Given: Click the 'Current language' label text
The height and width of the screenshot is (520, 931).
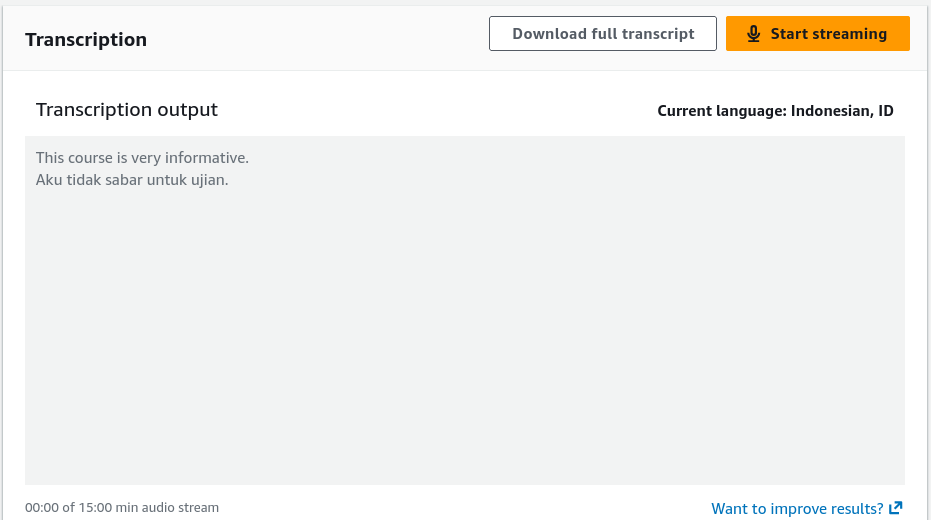Looking at the screenshot, I should tap(721, 111).
